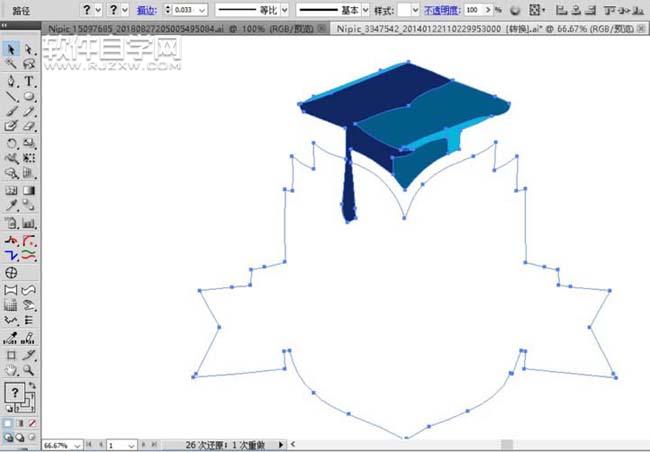Select the Ellipse shape tool

pyautogui.click(x=29, y=97)
